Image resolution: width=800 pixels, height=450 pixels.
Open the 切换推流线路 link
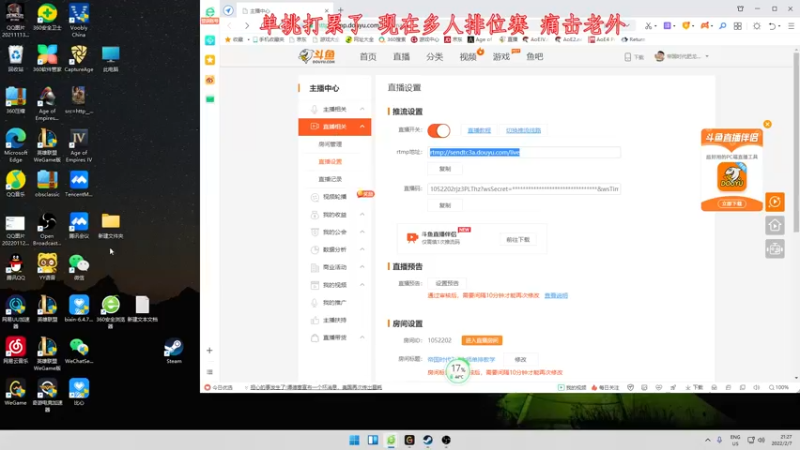pyautogui.click(x=523, y=131)
